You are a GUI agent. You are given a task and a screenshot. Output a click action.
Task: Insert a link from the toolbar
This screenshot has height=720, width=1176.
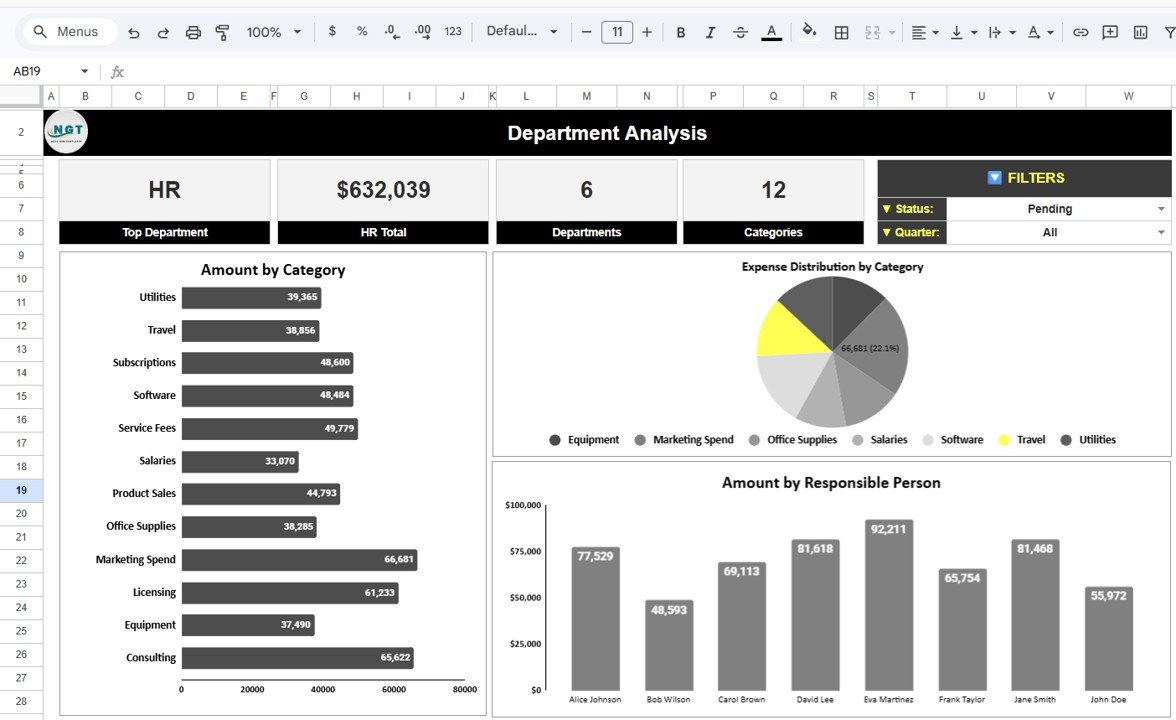click(1080, 31)
